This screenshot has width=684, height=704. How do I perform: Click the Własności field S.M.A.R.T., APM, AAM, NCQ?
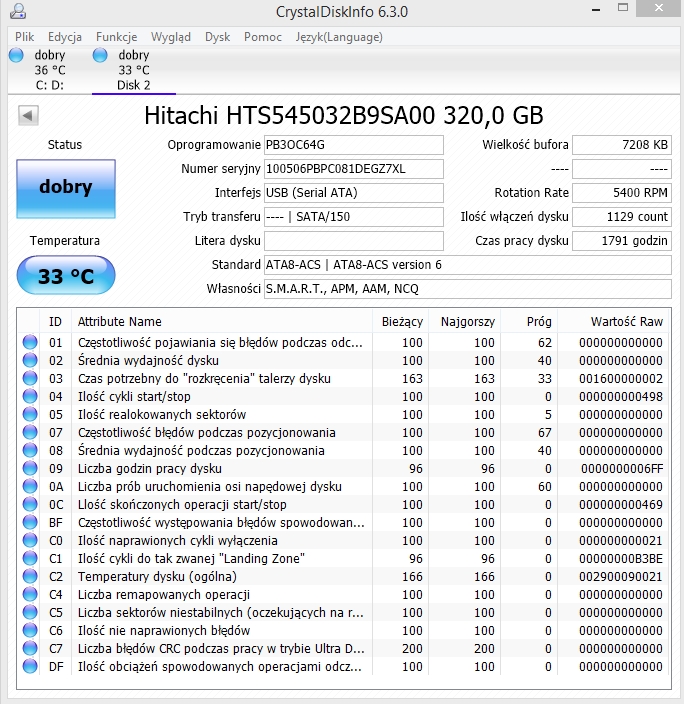pyautogui.click(x=468, y=289)
